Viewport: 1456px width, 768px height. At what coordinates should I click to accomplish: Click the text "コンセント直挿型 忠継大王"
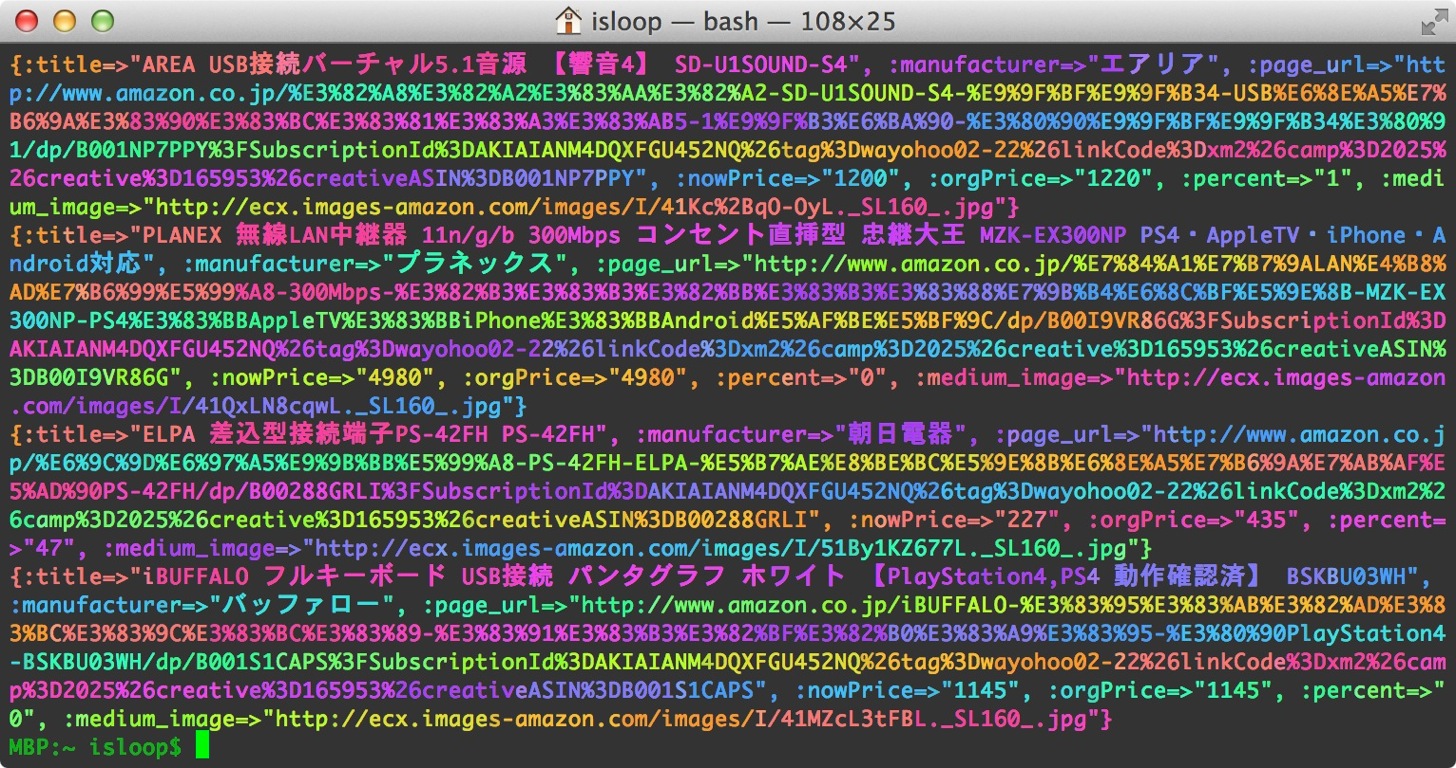pyautogui.click(x=800, y=236)
